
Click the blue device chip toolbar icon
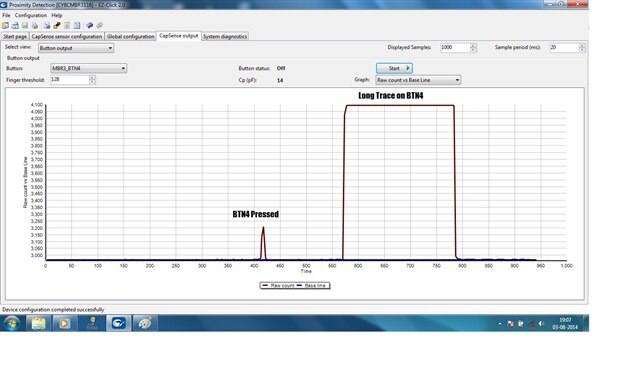[89, 26]
